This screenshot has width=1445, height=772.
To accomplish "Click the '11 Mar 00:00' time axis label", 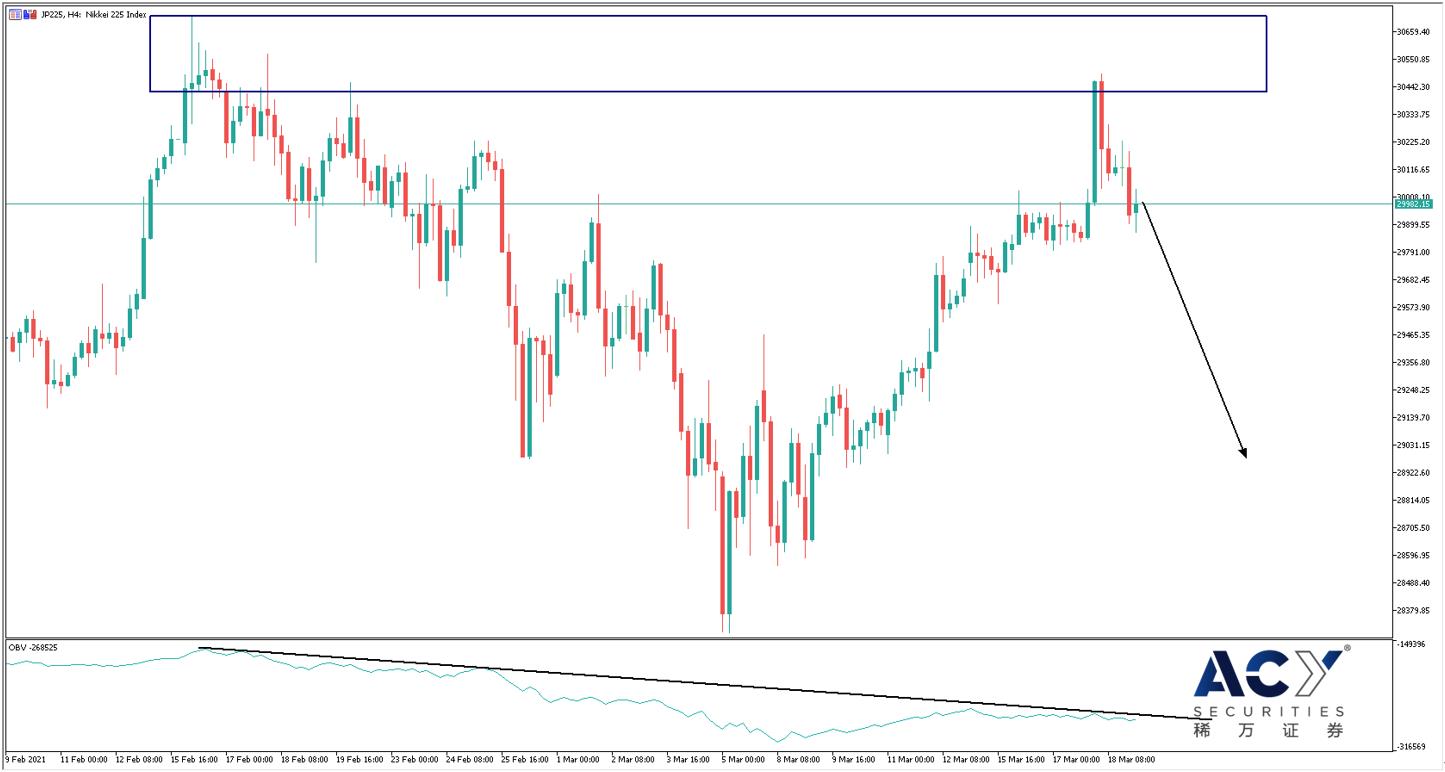I will click(910, 759).
